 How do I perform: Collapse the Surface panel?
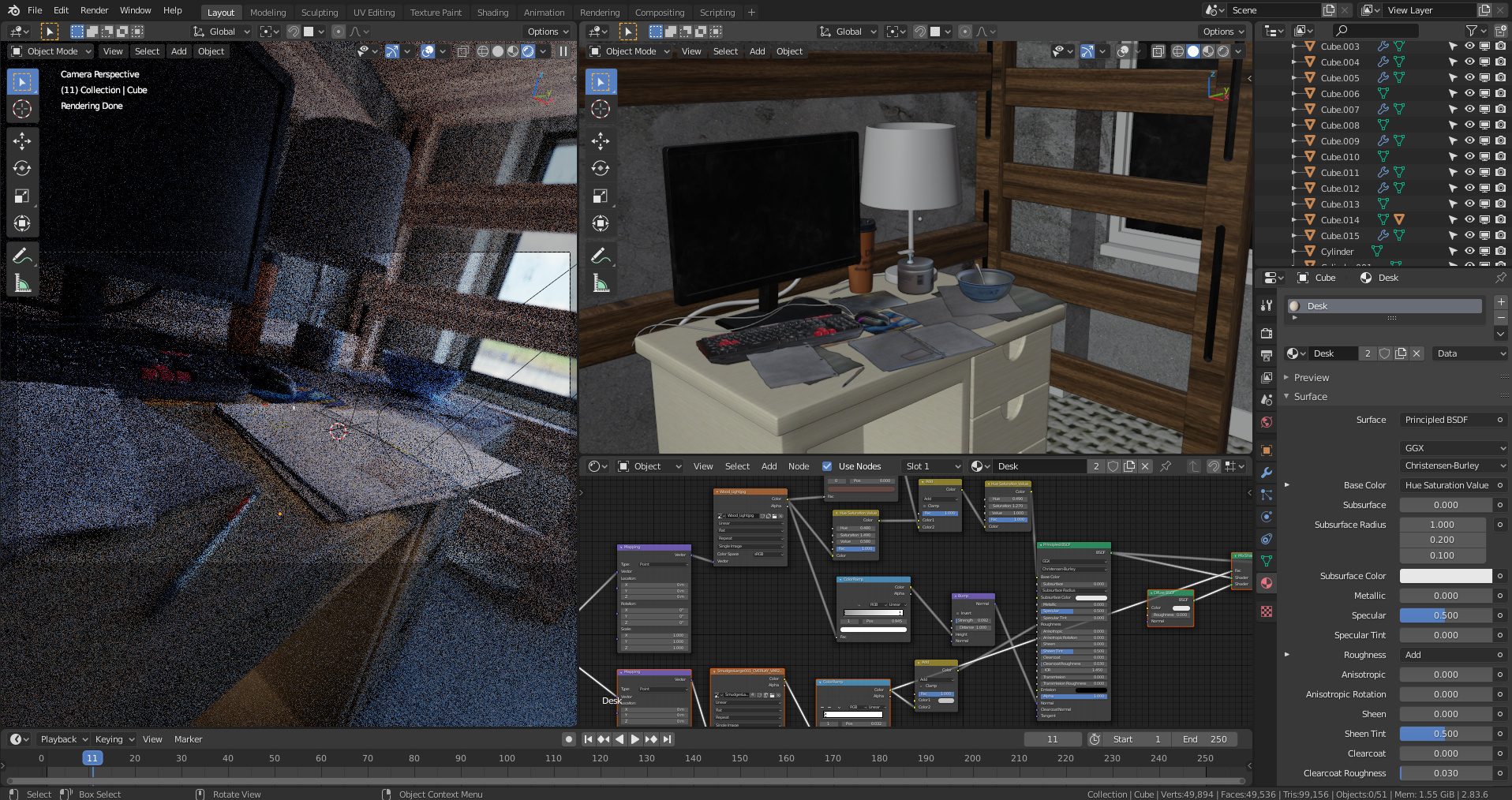1310,397
